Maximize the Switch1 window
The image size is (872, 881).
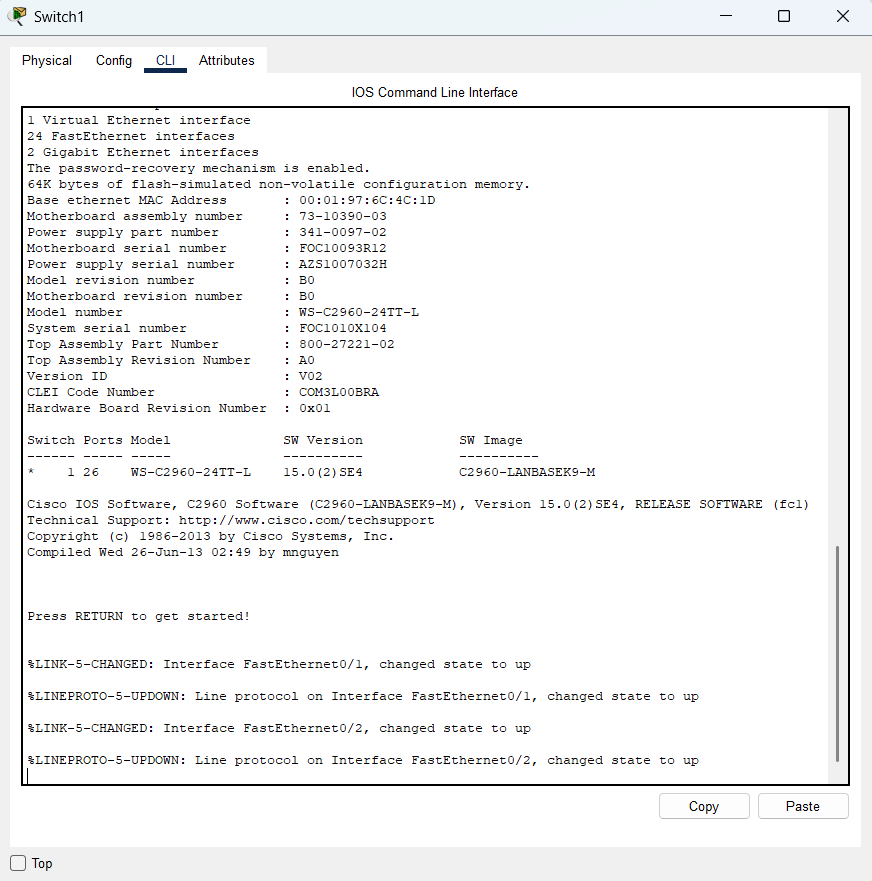click(784, 16)
